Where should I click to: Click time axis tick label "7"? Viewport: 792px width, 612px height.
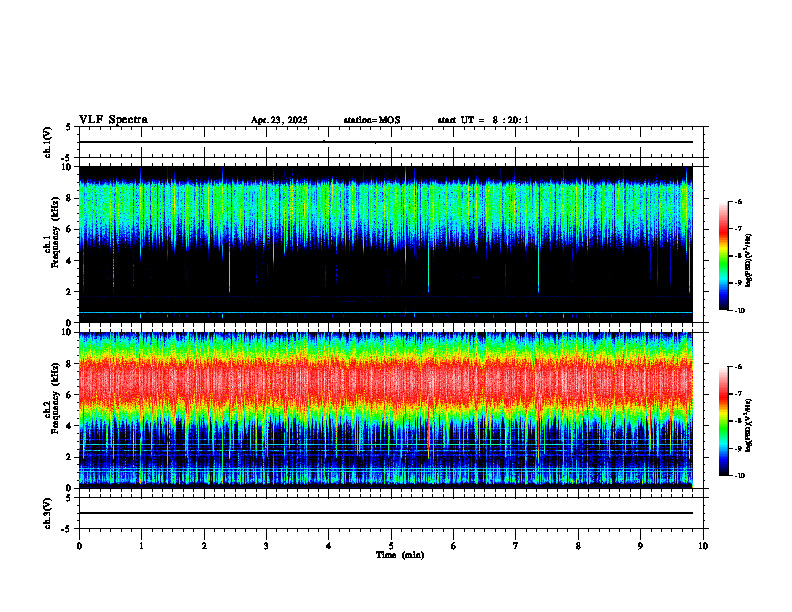point(516,546)
